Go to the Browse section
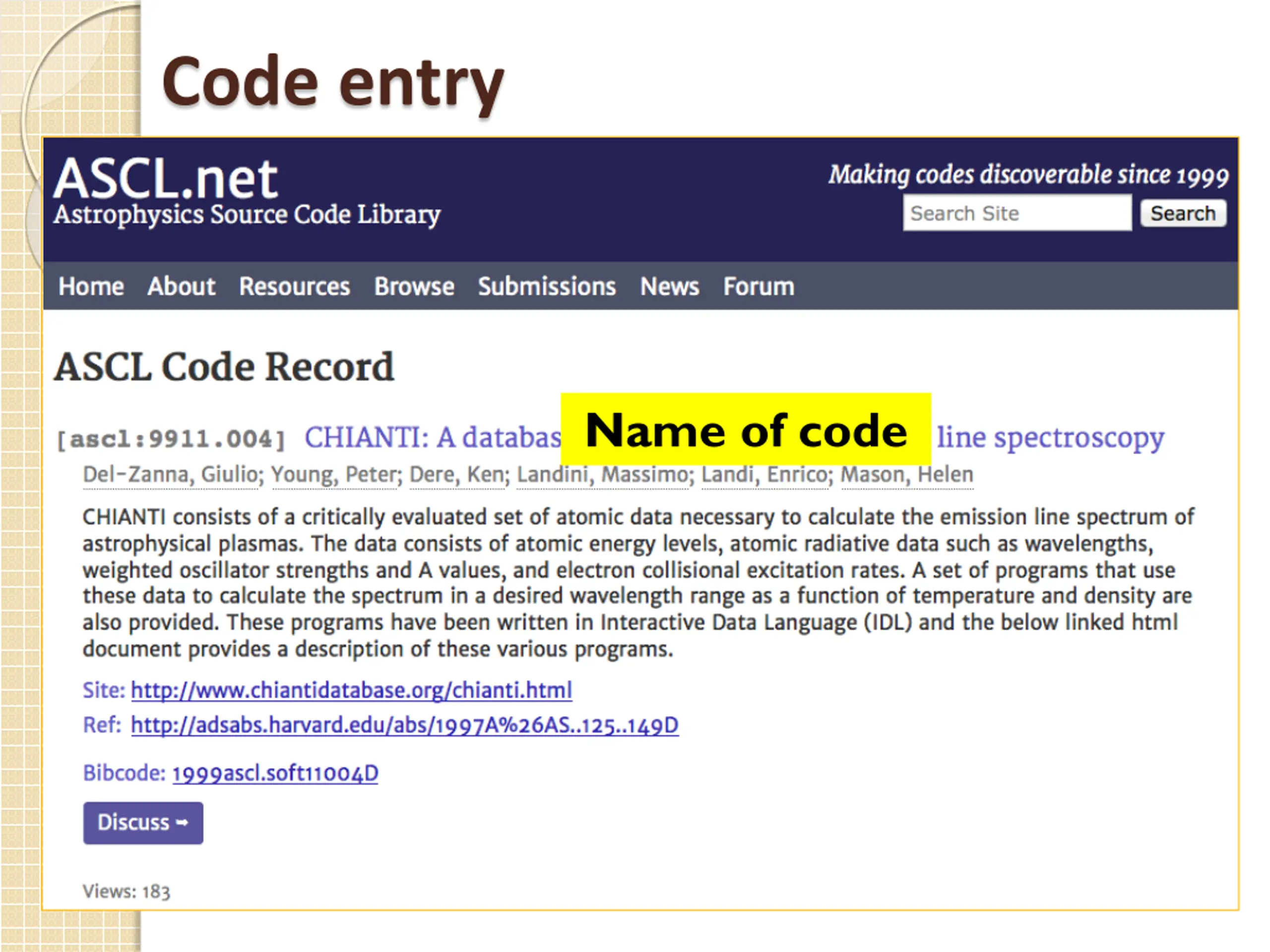 point(414,286)
